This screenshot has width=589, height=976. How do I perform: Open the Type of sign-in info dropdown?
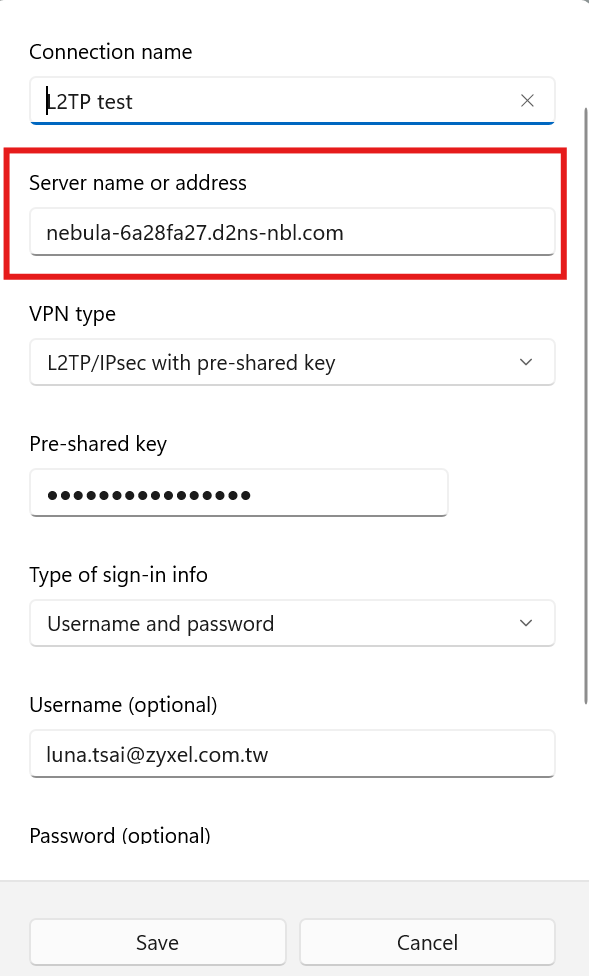(292, 623)
